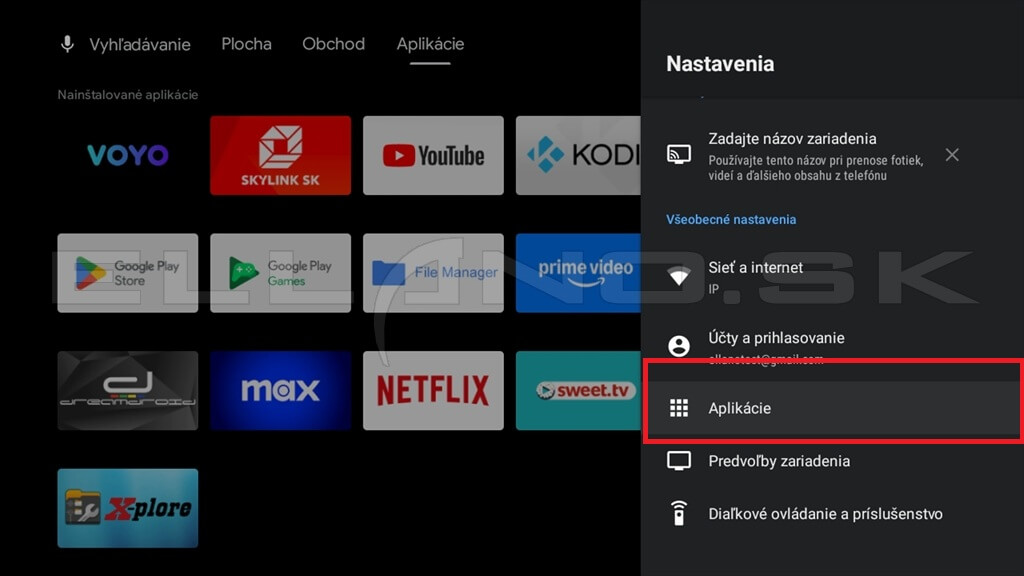1024x576 pixels.
Task: Open Zadajte názov zariadenia setting
Action: (x=832, y=155)
